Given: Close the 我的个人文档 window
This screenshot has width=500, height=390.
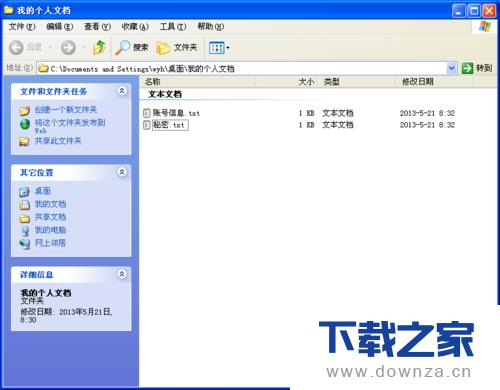Looking at the screenshot, I should tap(489, 11).
